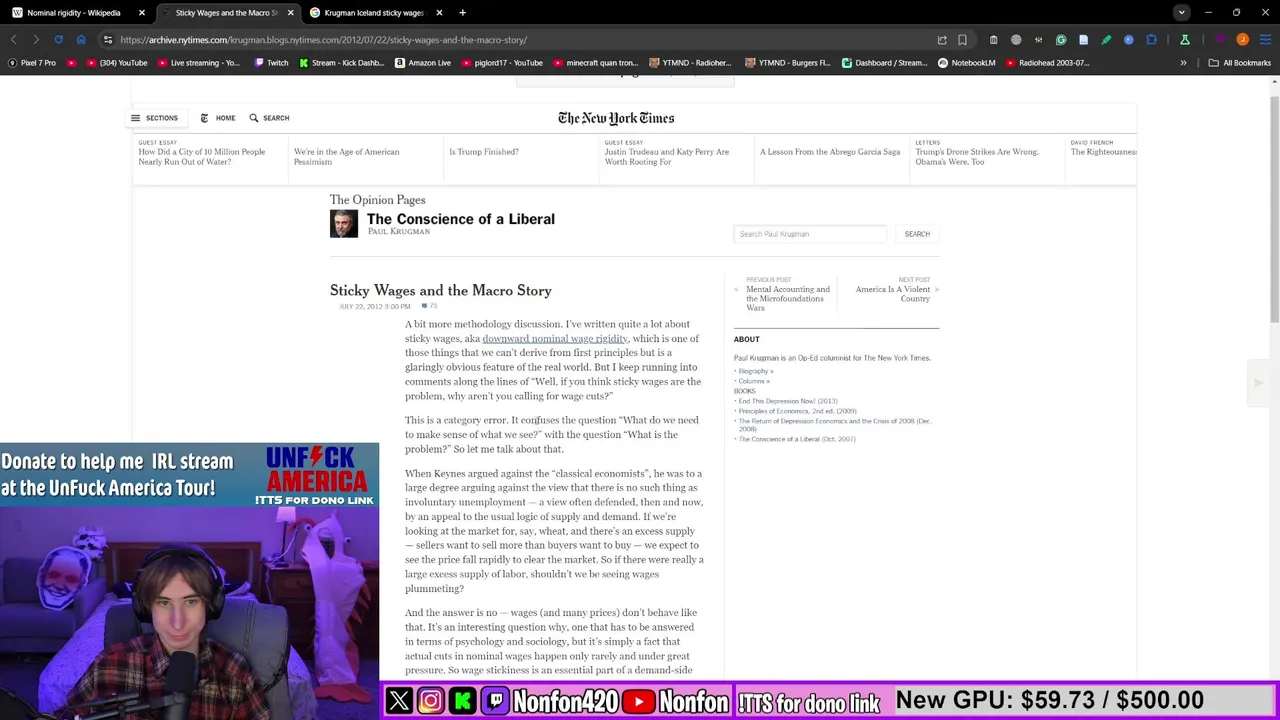The width and height of the screenshot is (1280, 720).
Task: Click the comments count icon below headline
Action: [x=430, y=306]
